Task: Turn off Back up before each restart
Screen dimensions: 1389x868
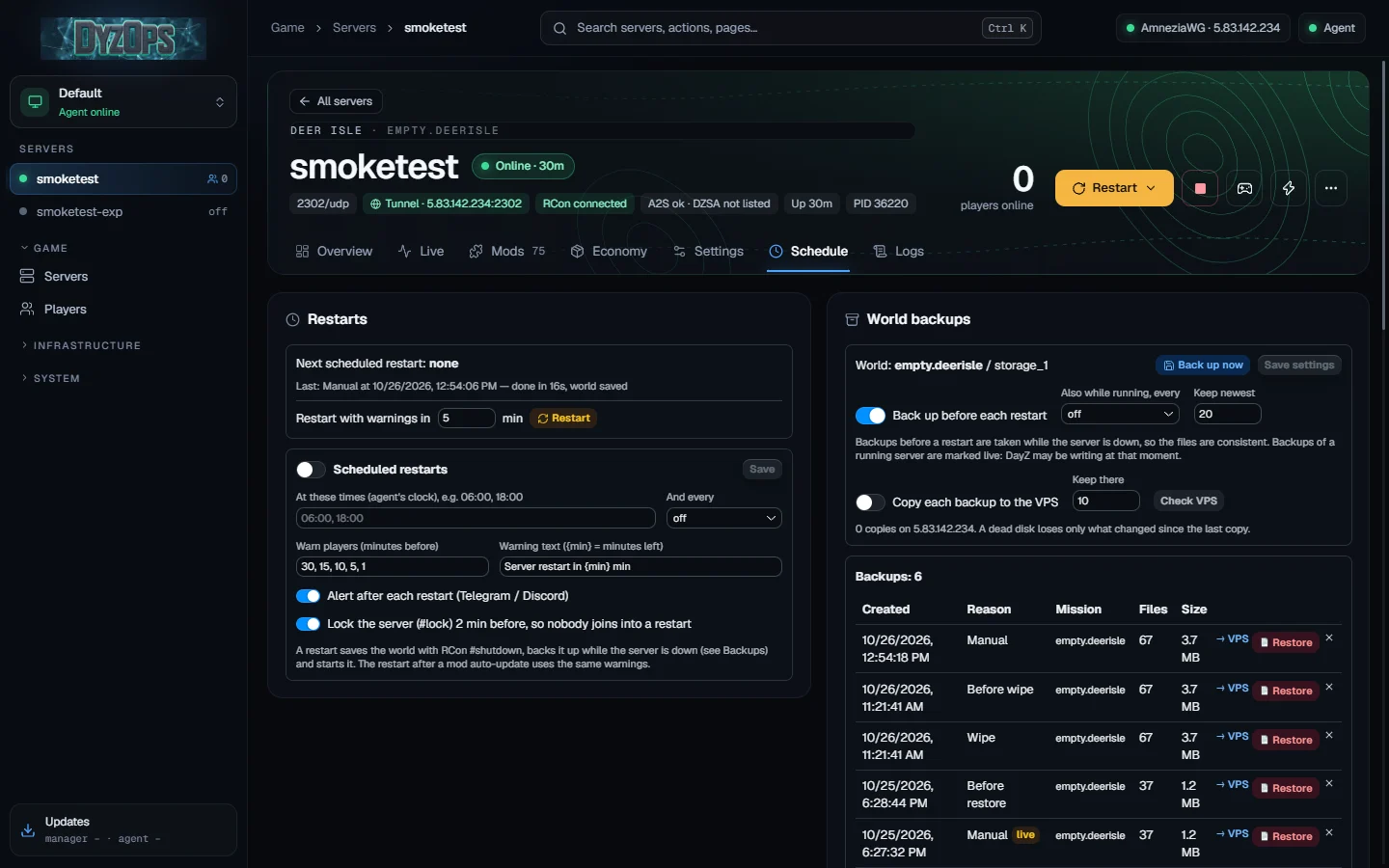Action: [870, 416]
